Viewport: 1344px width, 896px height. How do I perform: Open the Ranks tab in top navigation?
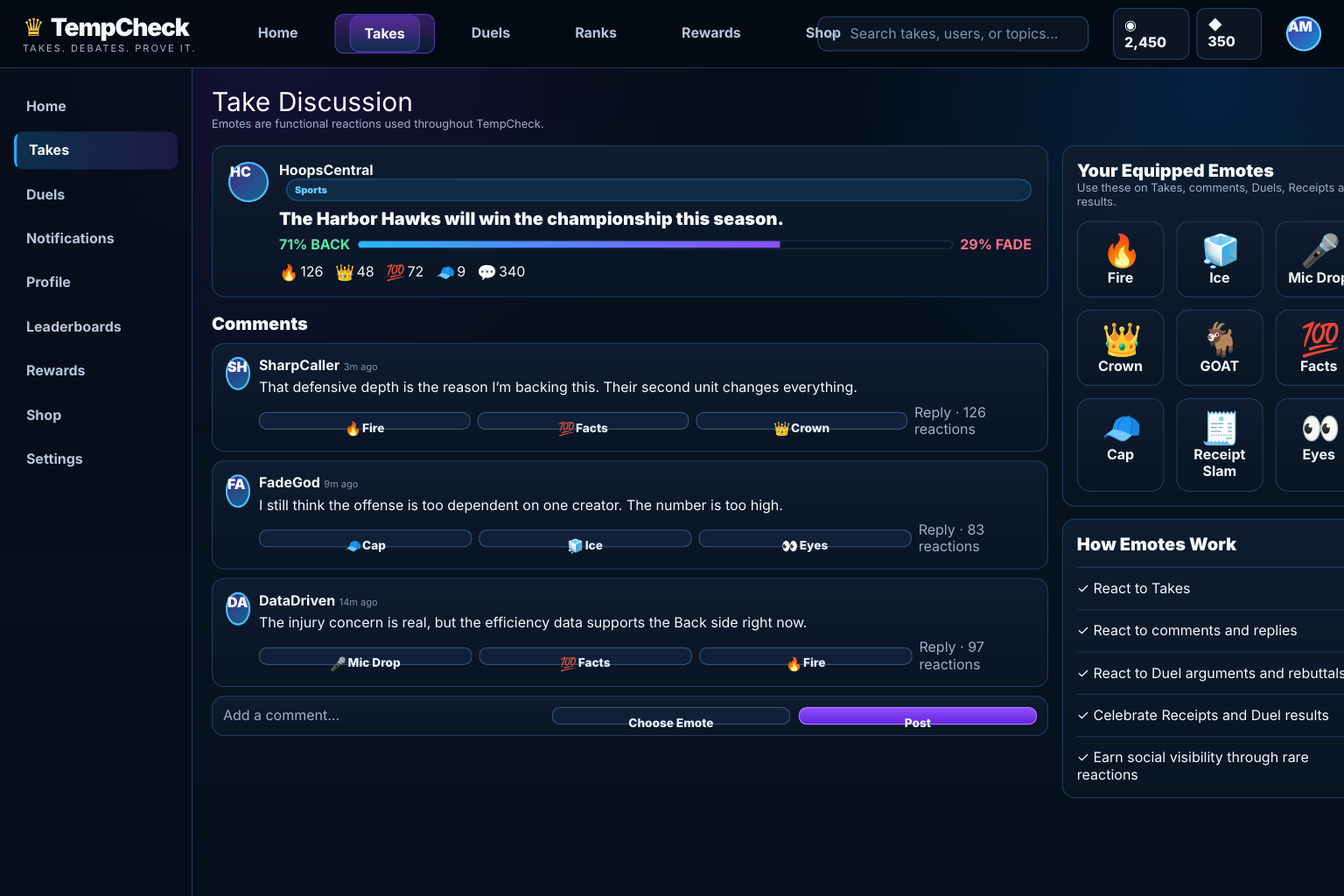point(596,33)
